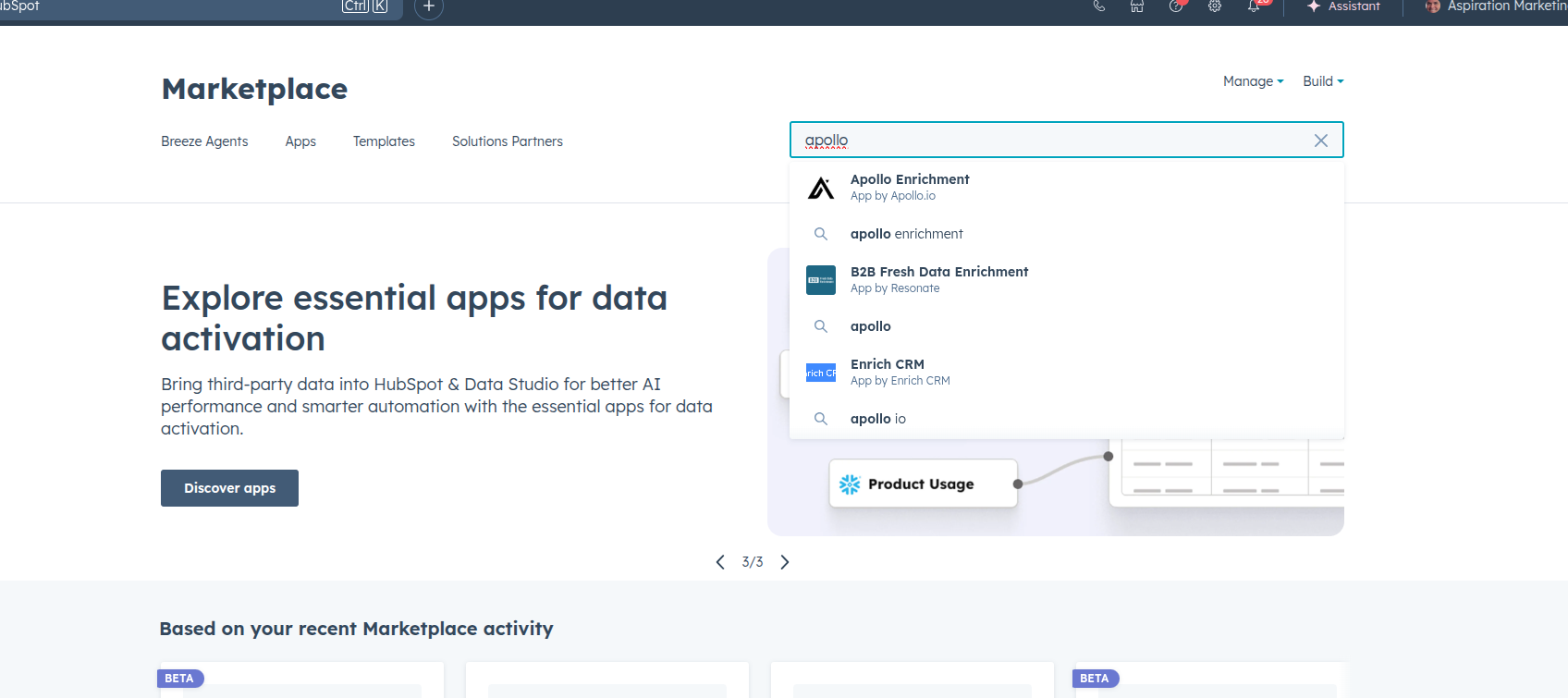This screenshot has height=698, width=1568.
Task: Click magnifier icon beside 'apollo enrichment'
Action: pos(820,234)
